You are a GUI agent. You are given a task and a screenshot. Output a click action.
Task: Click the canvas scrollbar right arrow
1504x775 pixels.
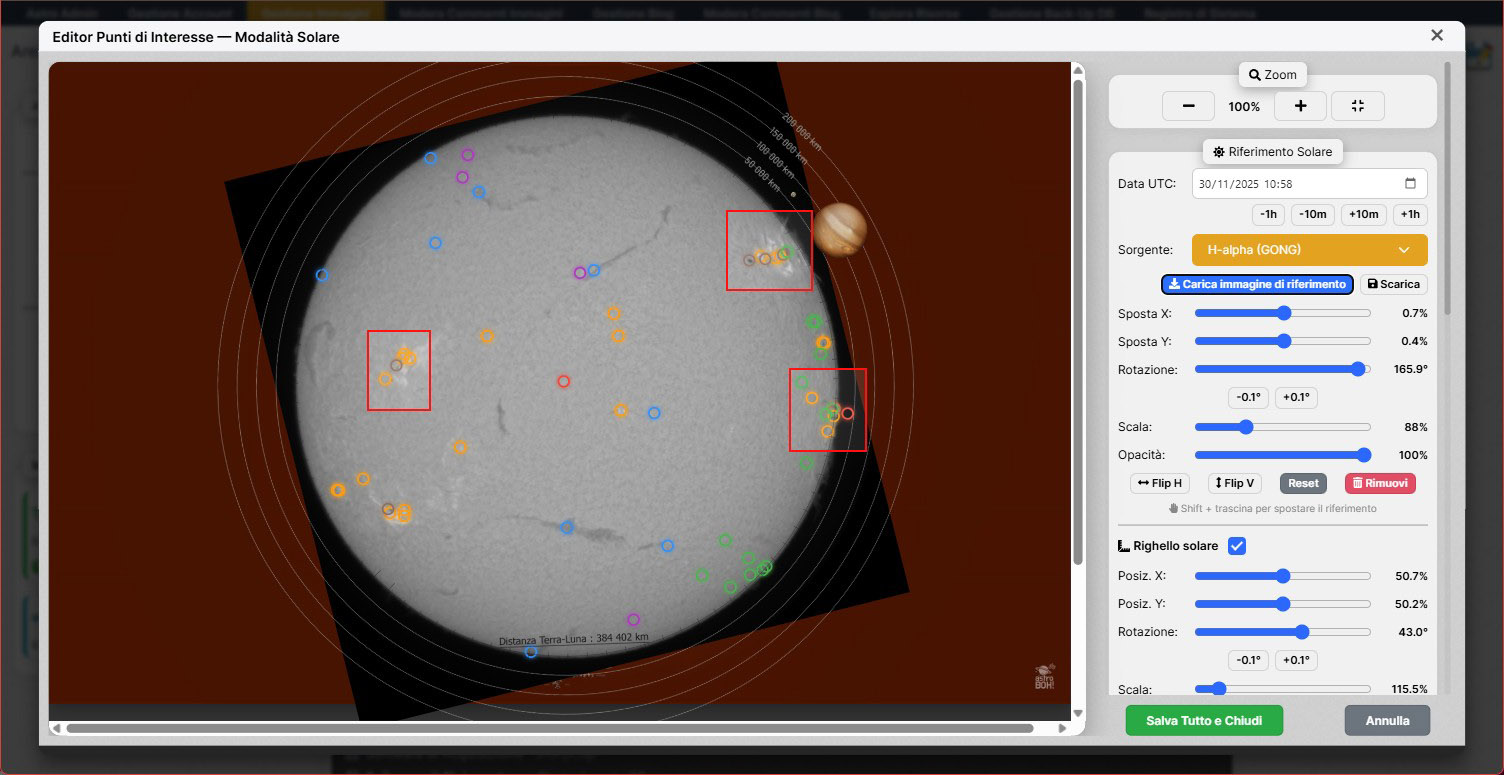tap(1063, 728)
